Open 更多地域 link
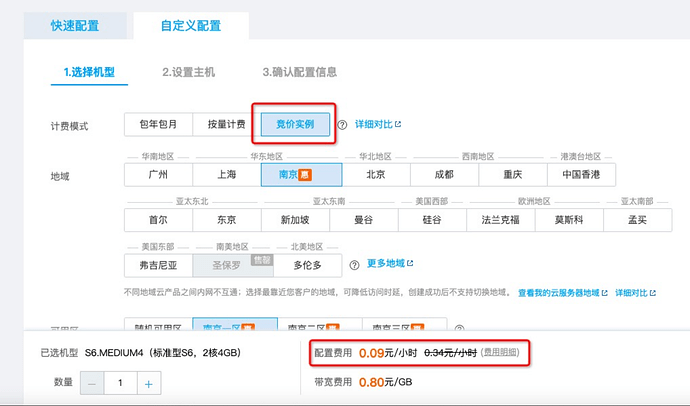This screenshot has height=406, width=690. click(x=390, y=263)
